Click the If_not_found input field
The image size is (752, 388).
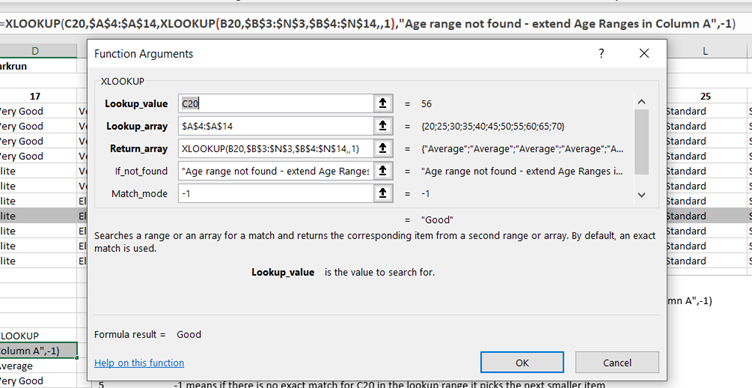tap(276, 171)
